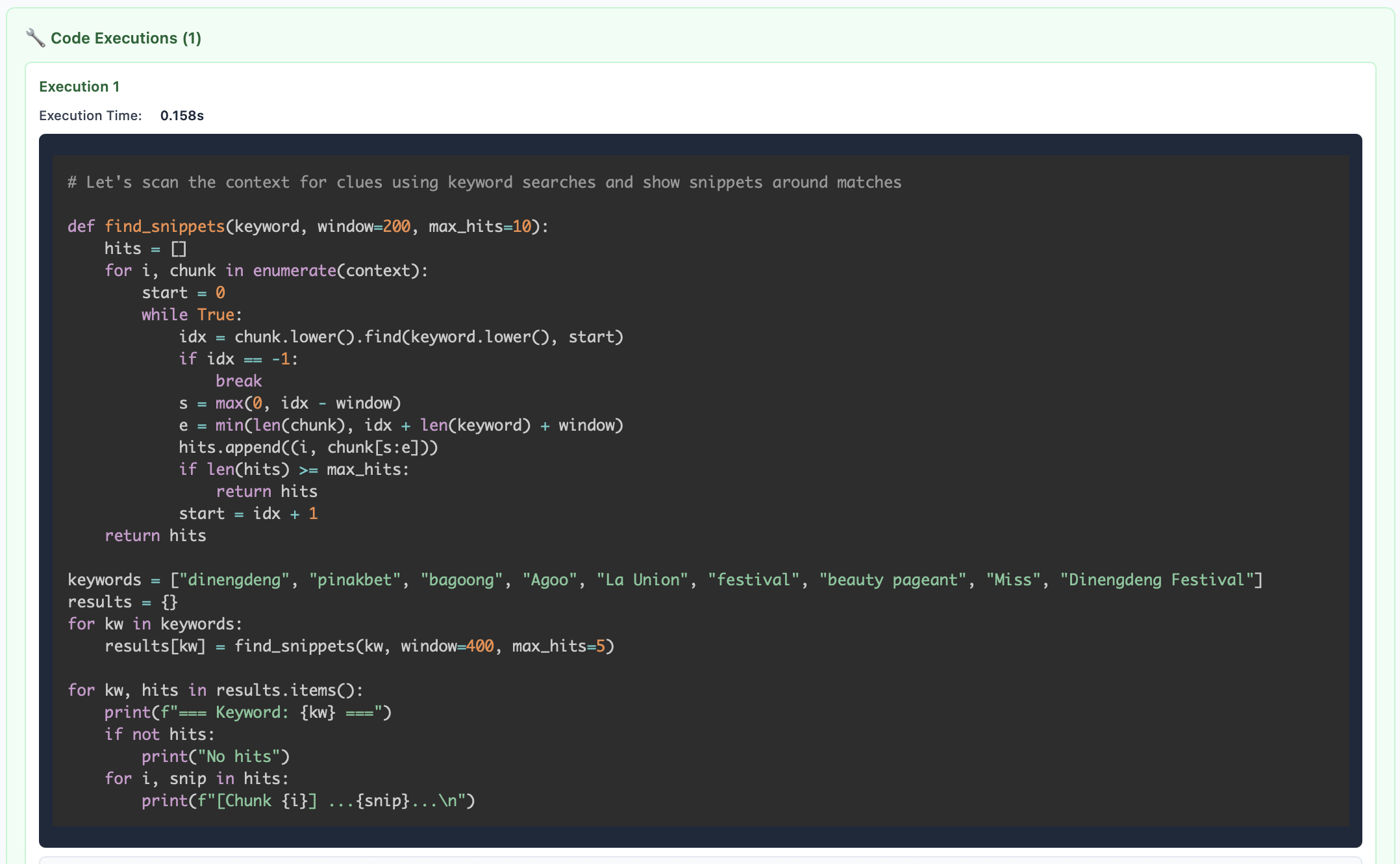The width and height of the screenshot is (1400, 864).
Task: Click the 'while True' statement
Action: (188, 315)
